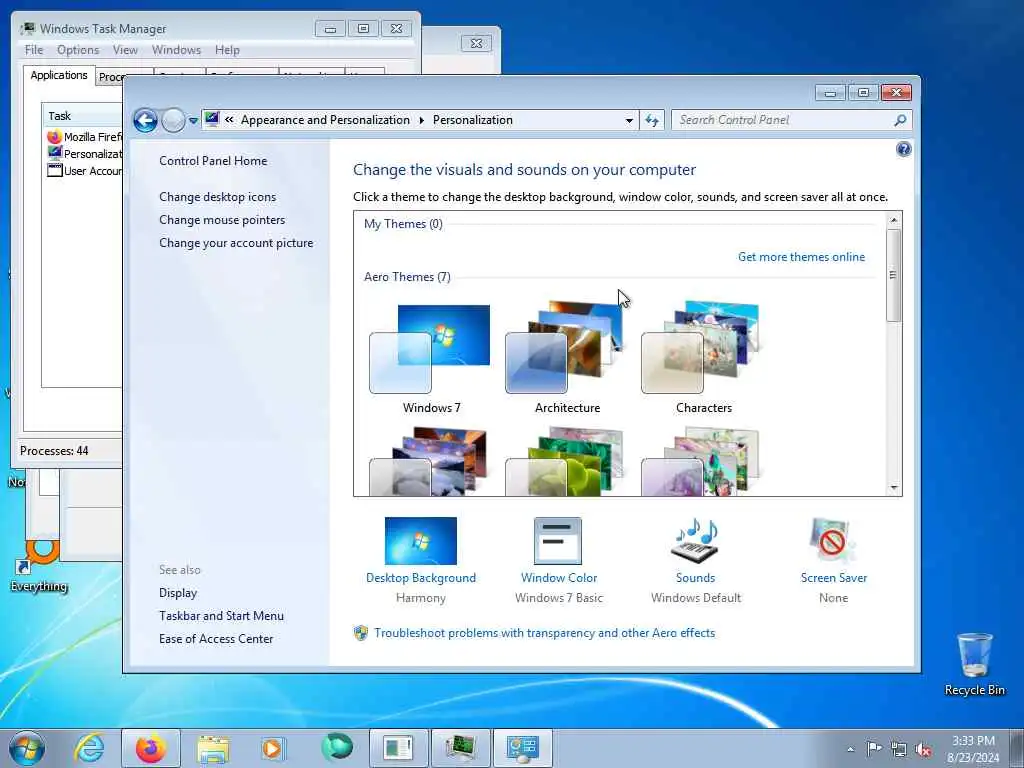Open File menu in Task Manager
This screenshot has width=1024, height=768.
[34, 50]
